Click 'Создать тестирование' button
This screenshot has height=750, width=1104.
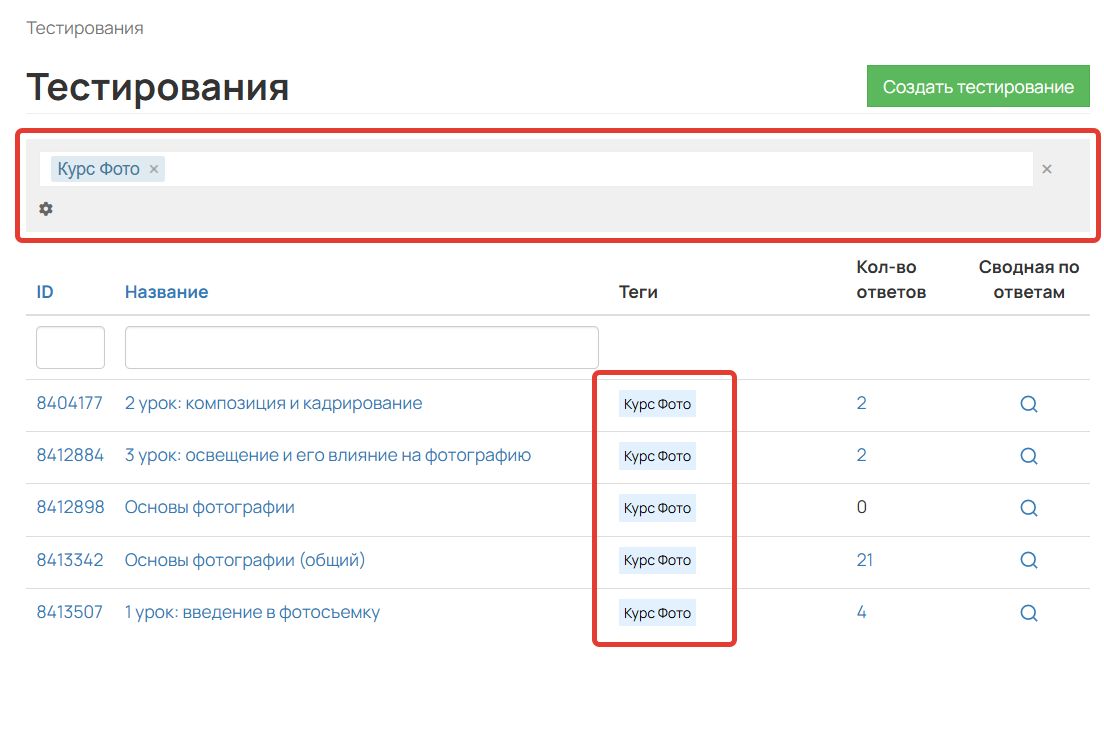coord(978,86)
